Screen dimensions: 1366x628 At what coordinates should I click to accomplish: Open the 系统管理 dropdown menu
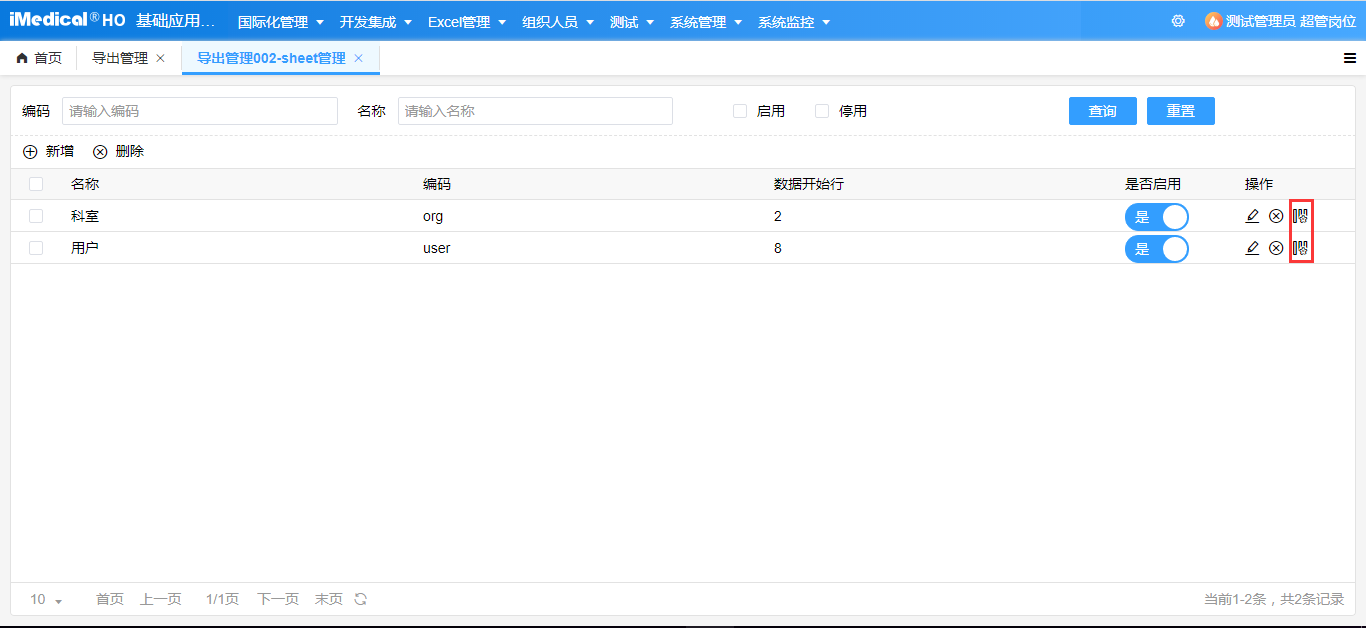[706, 20]
